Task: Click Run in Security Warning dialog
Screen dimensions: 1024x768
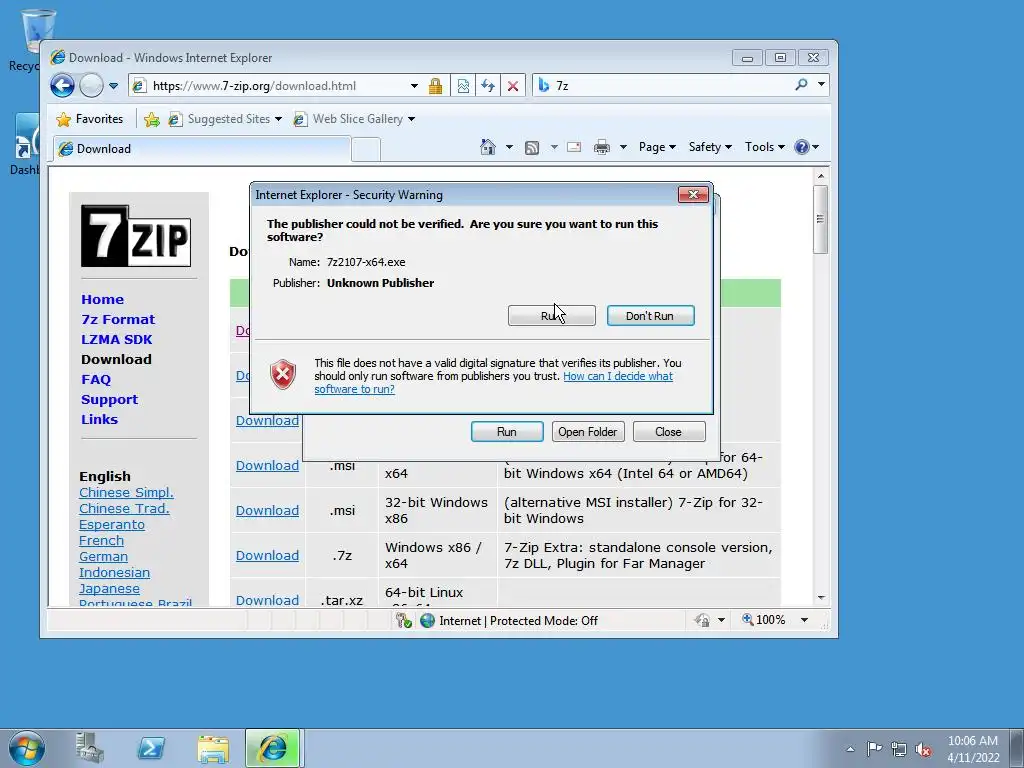Action: (x=552, y=316)
